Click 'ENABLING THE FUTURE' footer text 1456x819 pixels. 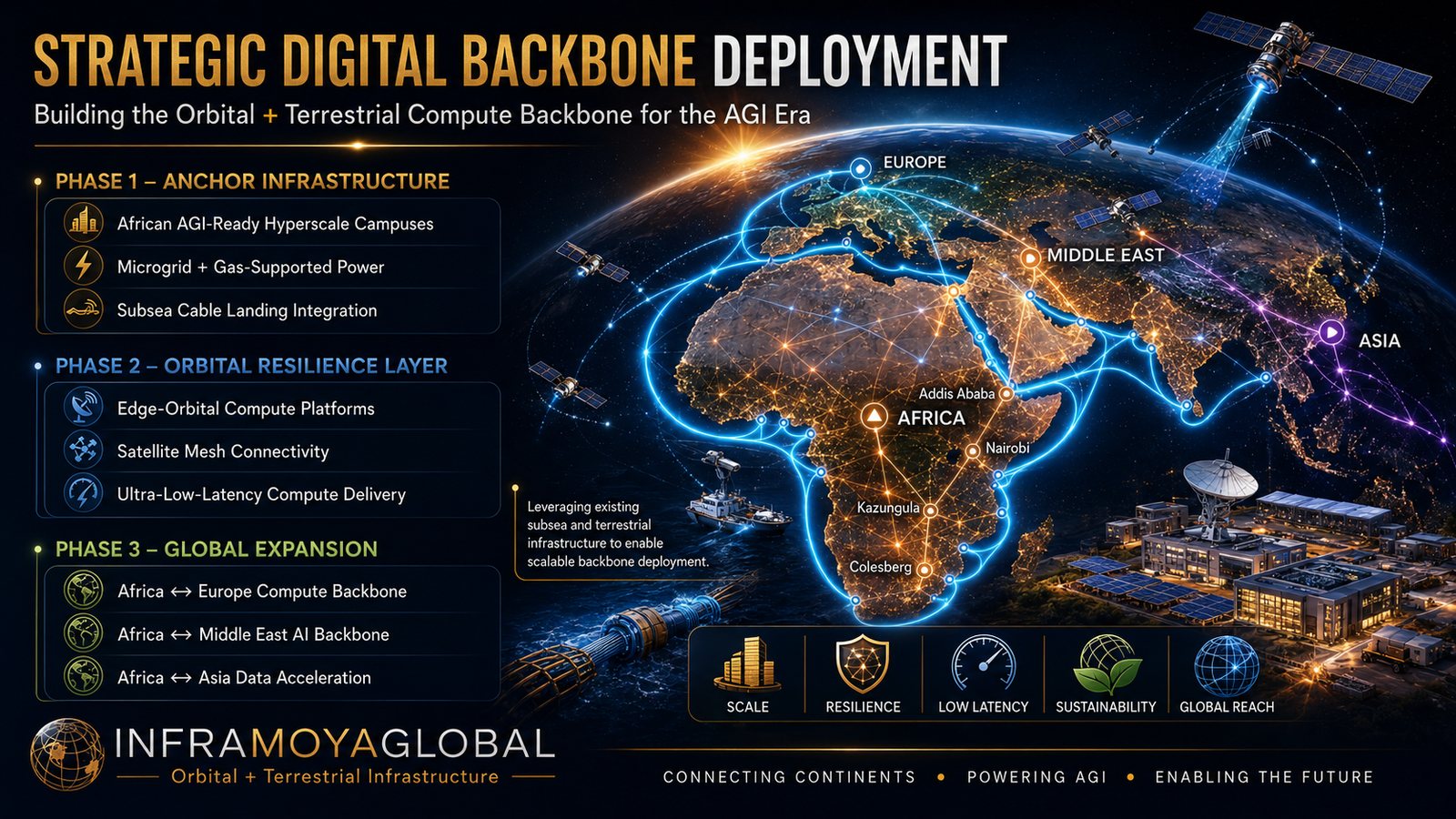tap(1264, 777)
